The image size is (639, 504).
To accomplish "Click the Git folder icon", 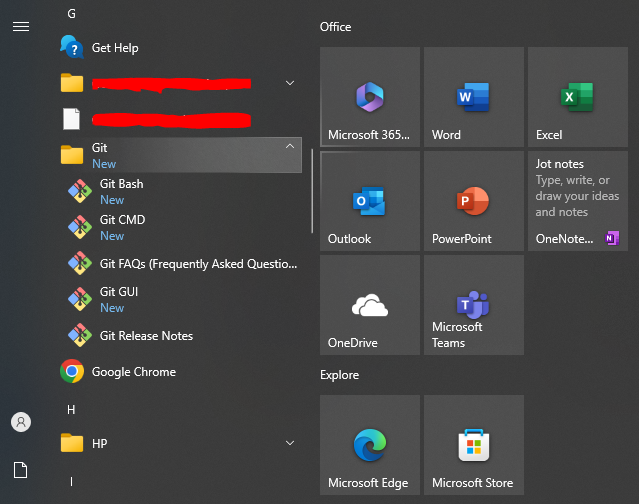I will click(72, 155).
